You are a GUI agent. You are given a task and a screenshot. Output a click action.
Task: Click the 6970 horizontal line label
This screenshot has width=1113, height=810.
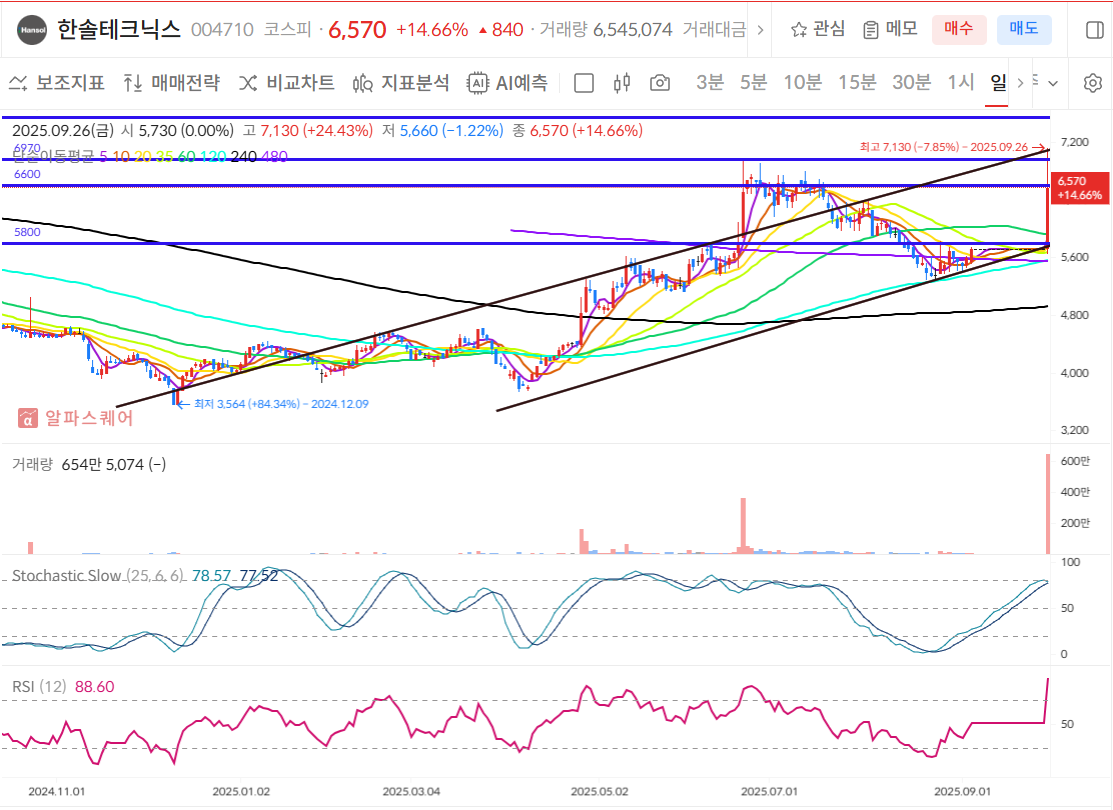coord(27,148)
